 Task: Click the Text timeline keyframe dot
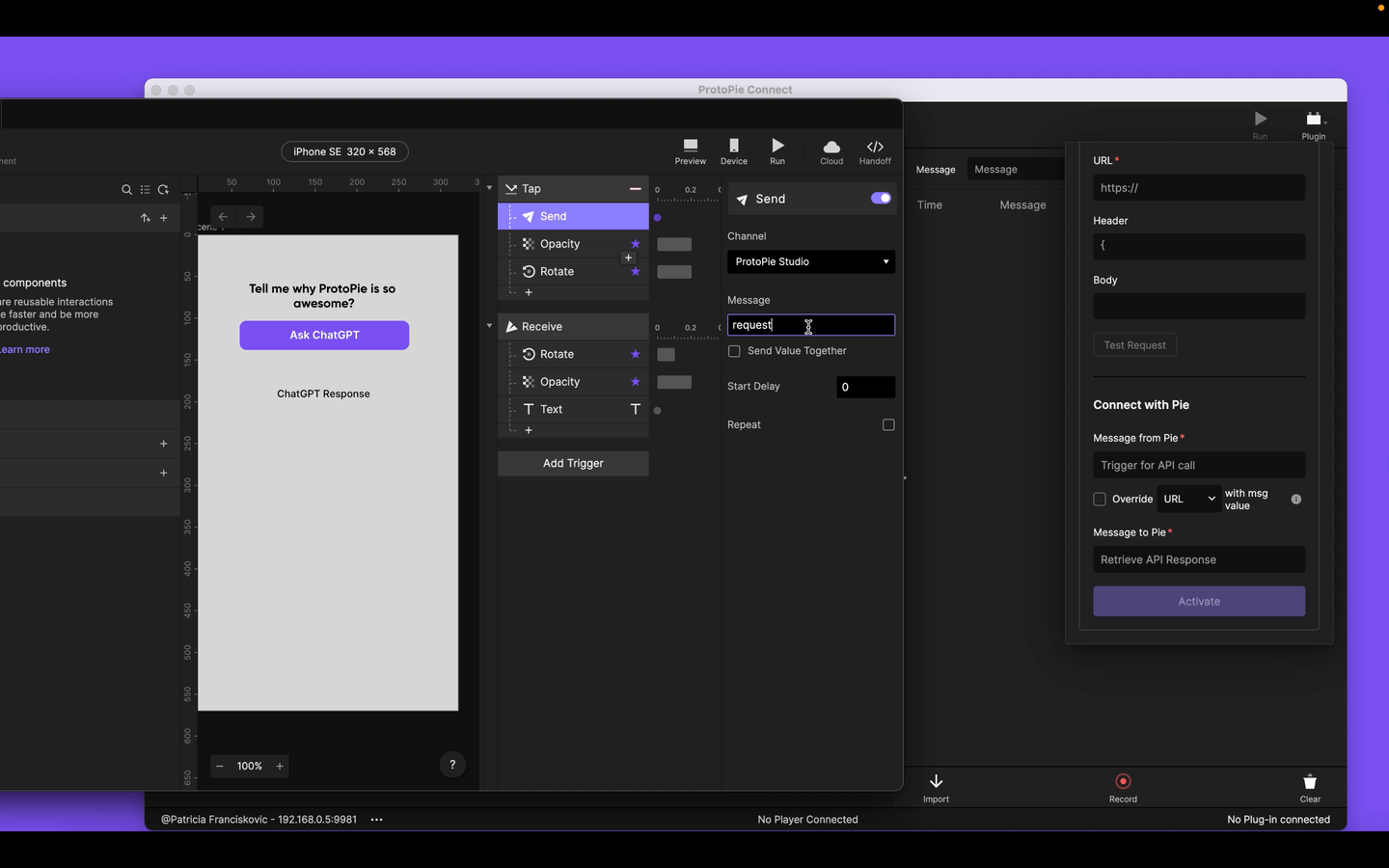[x=658, y=411]
